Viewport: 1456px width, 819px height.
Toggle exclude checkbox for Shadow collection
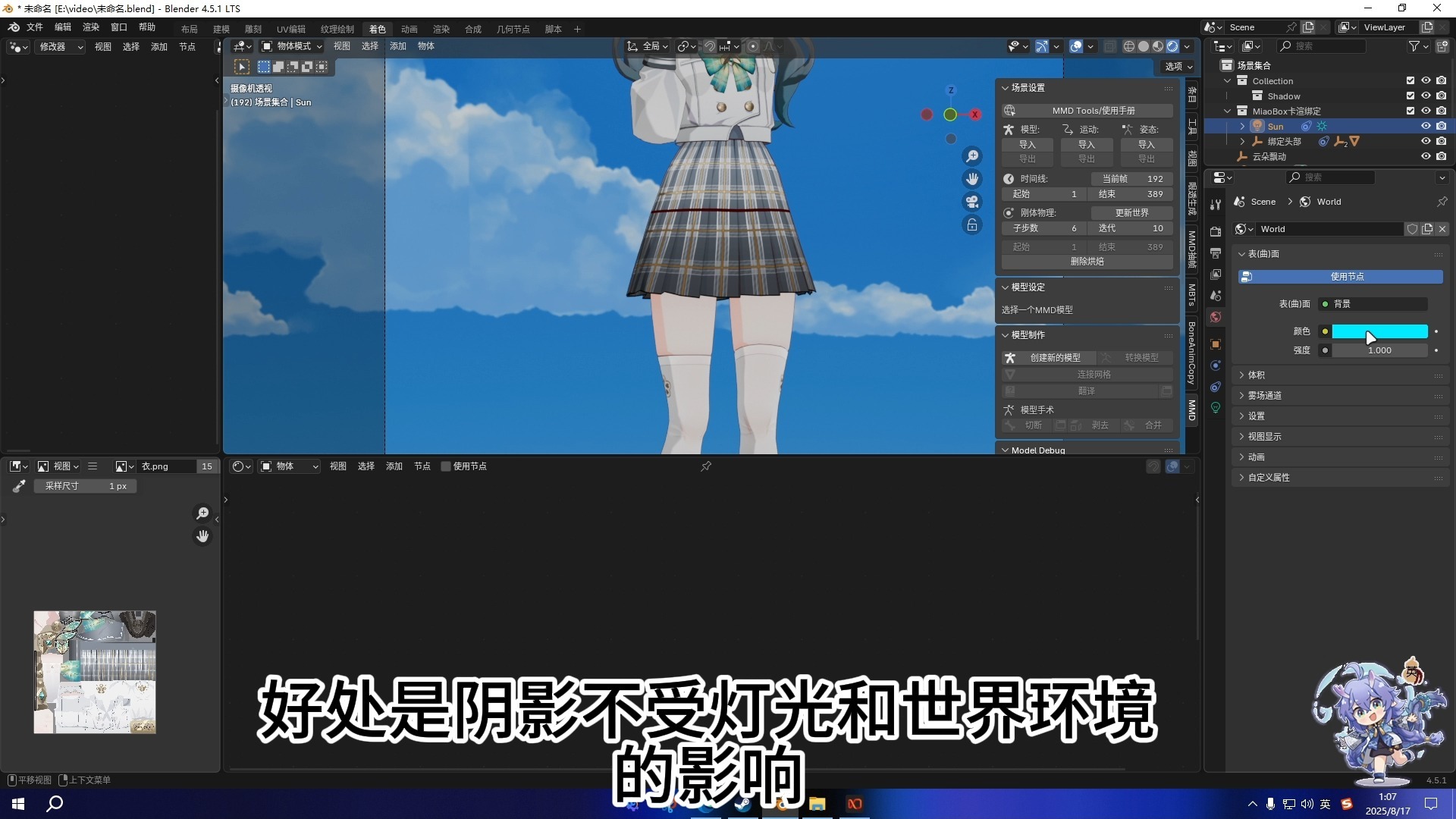click(x=1410, y=96)
